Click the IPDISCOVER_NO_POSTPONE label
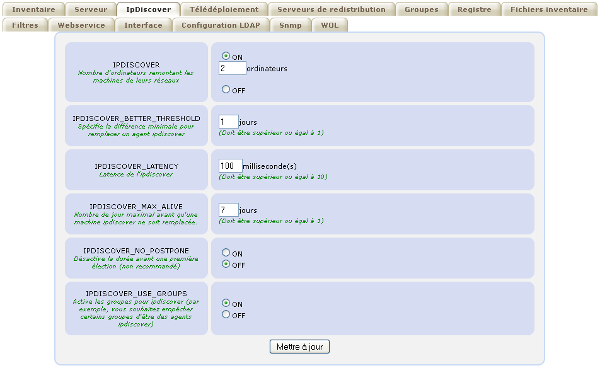 (x=136, y=251)
